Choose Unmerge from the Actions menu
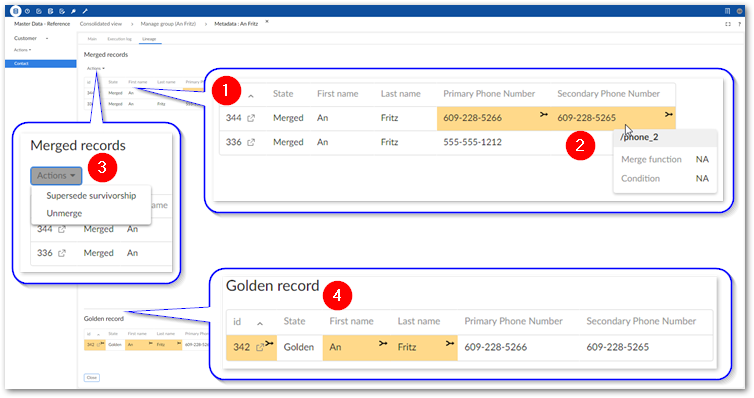754x398 pixels. coord(64,213)
